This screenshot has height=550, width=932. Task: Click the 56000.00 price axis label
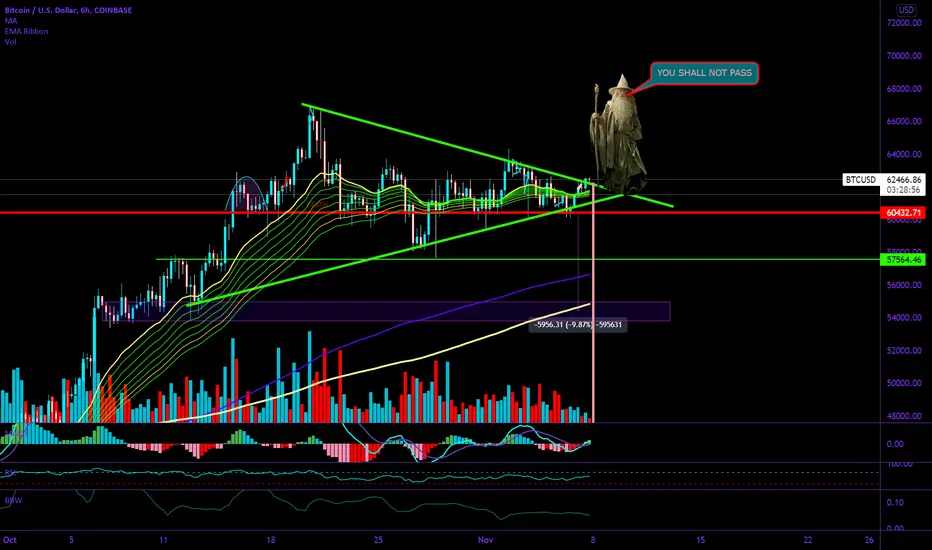(x=904, y=285)
